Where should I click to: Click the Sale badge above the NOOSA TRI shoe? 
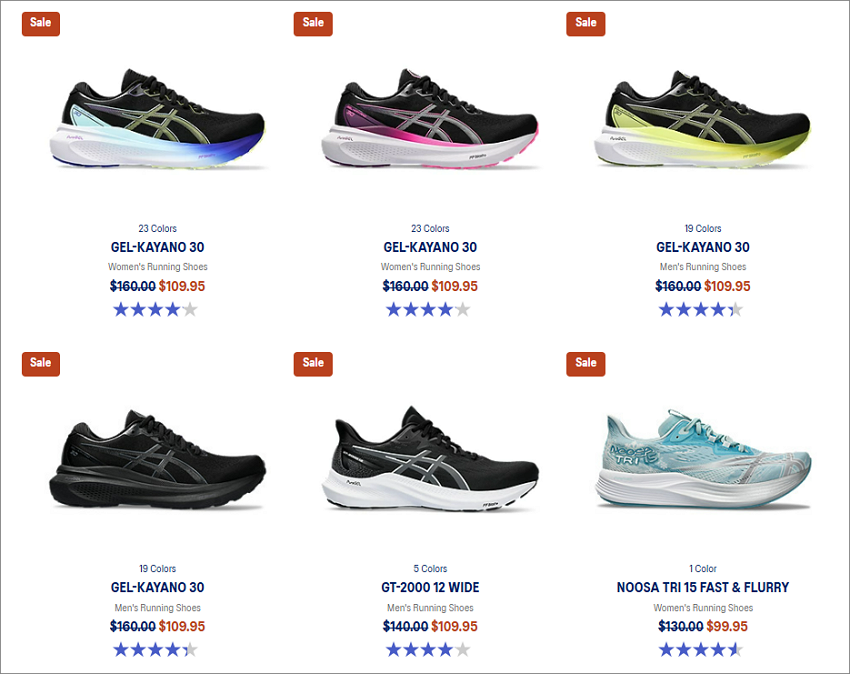click(585, 363)
